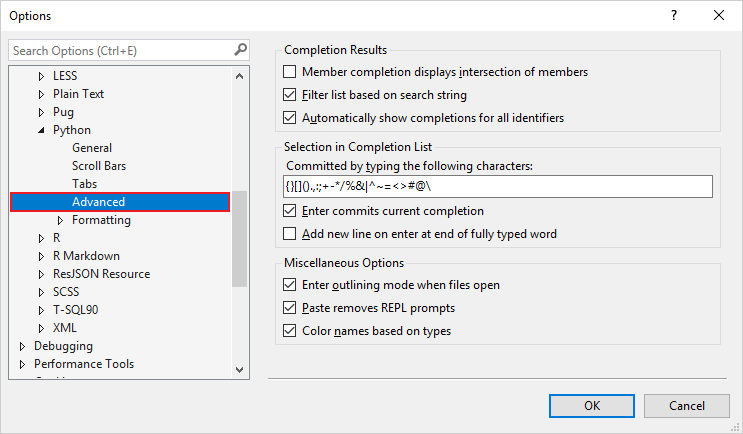Click the help question mark icon

pyautogui.click(x=675, y=15)
